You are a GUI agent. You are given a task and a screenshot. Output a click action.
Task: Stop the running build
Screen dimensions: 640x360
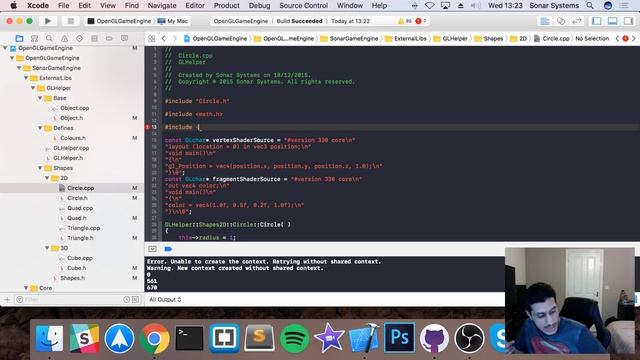click(70, 21)
